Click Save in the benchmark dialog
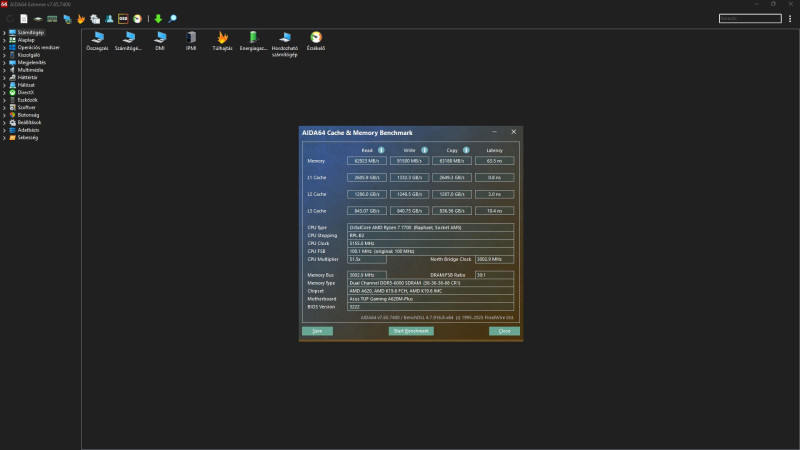This screenshot has height=450, width=800. (317, 331)
